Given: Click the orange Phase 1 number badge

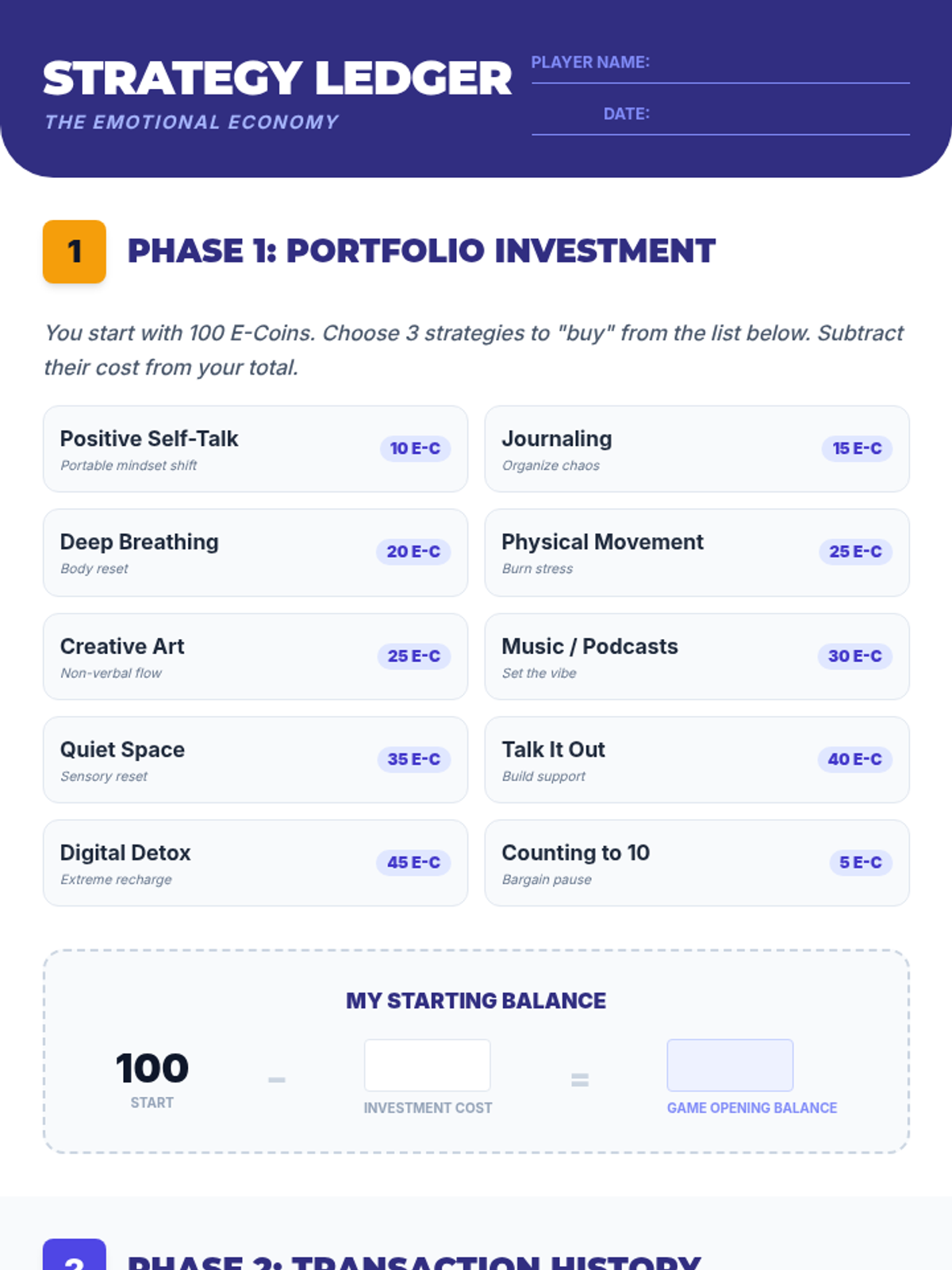Looking at the screenshot, I should [75, 252].
